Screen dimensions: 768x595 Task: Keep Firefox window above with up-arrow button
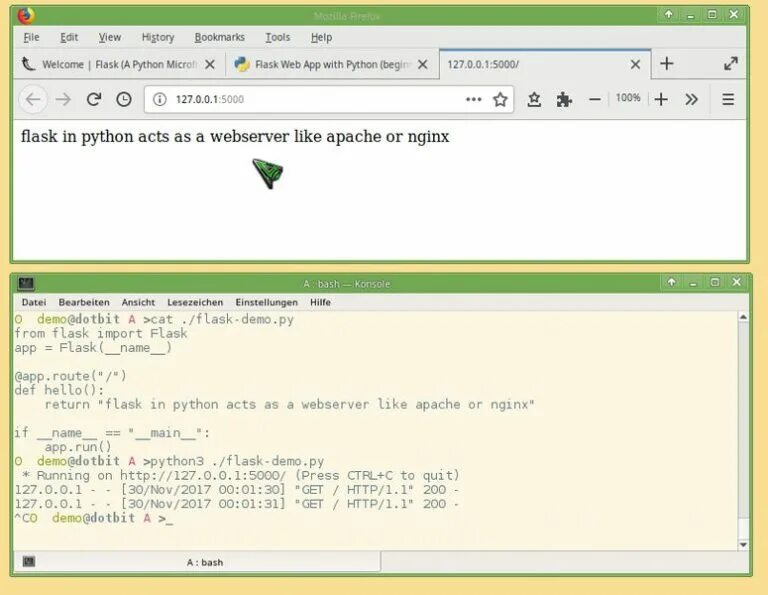point(669,15)
